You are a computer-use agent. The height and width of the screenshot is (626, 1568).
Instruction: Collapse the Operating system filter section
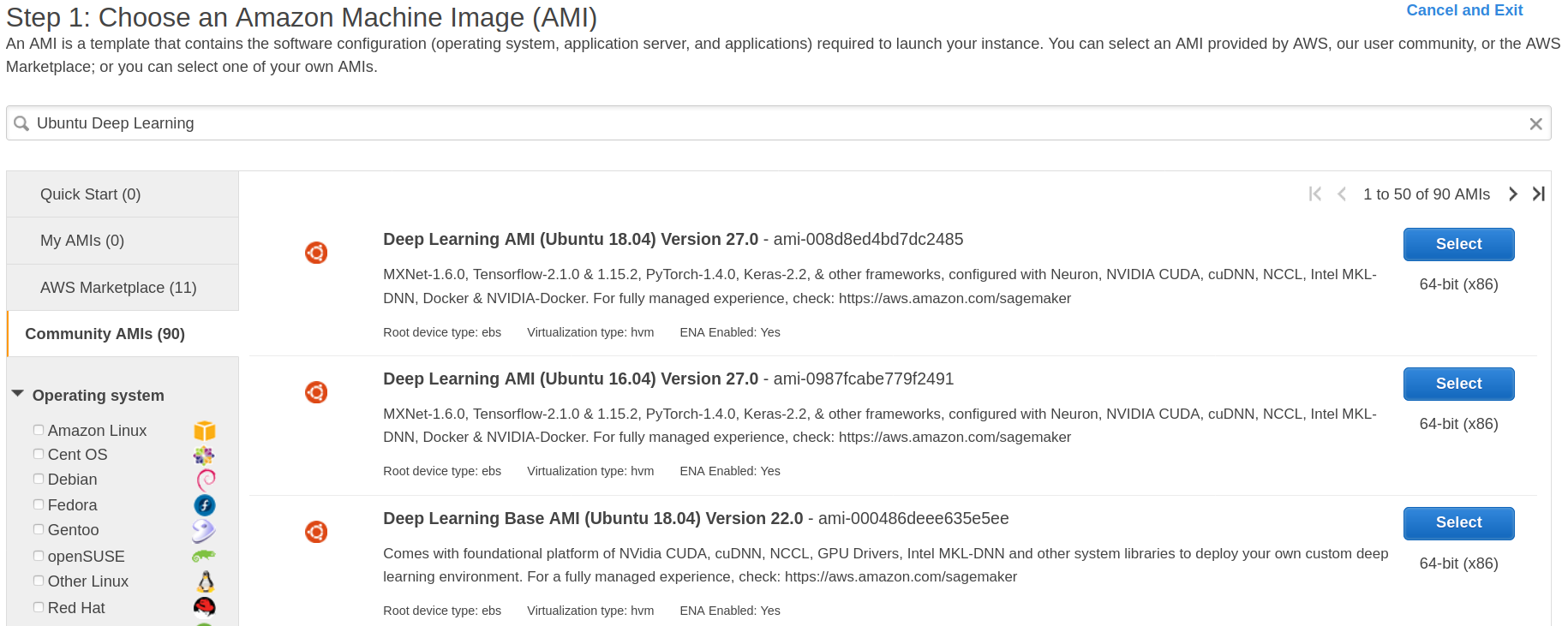point(17,394)
